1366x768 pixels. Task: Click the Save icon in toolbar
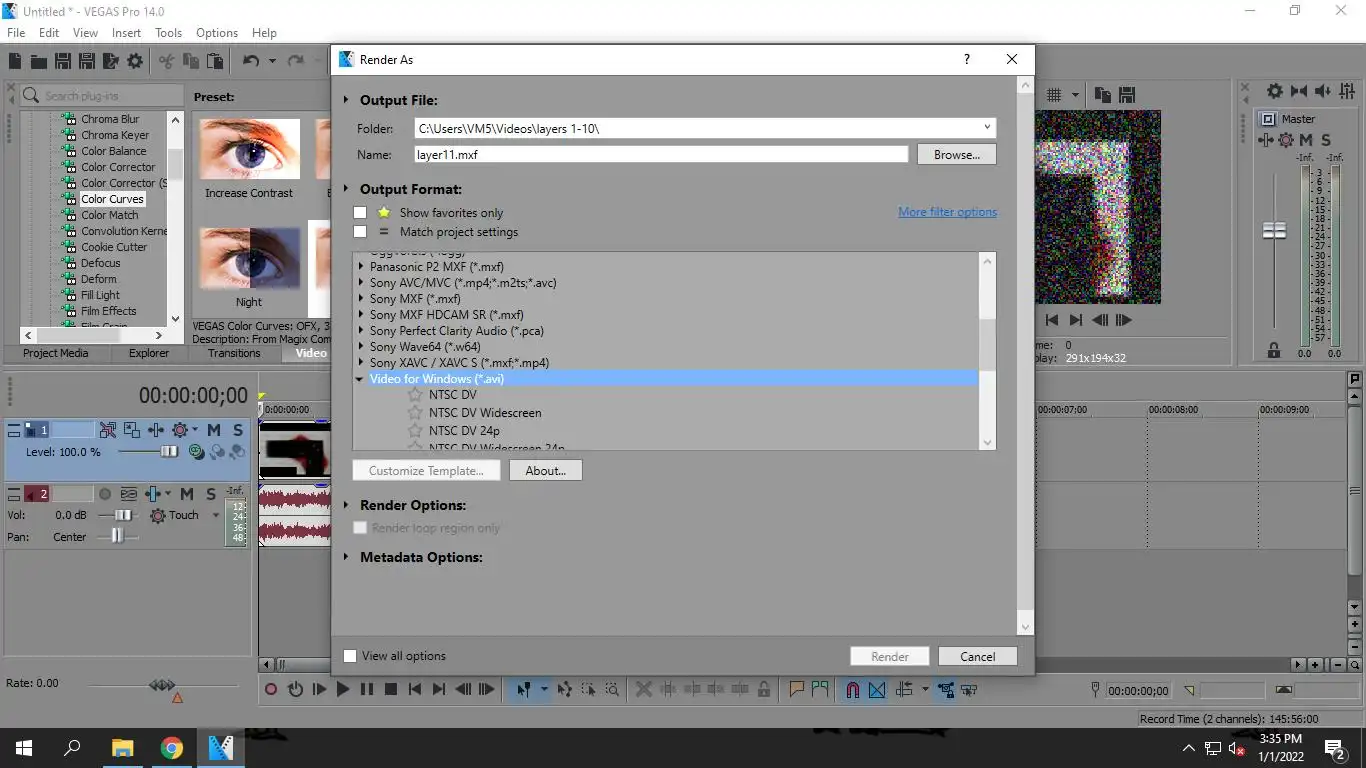62,62
